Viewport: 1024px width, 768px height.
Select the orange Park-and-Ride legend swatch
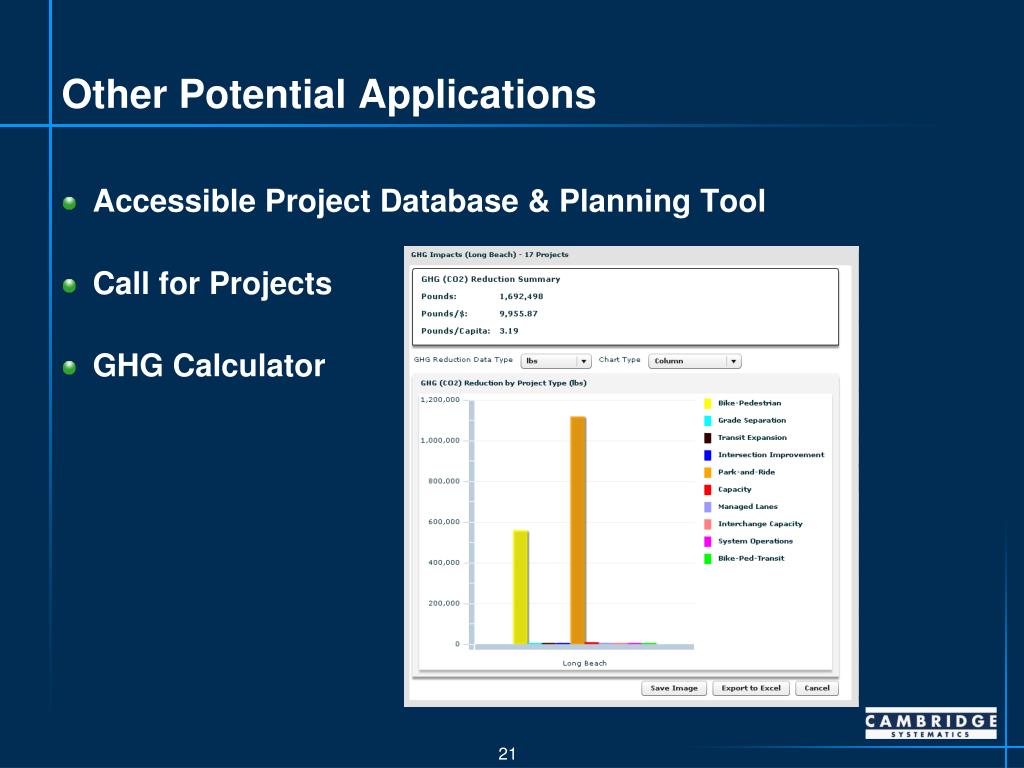[707, 472]
